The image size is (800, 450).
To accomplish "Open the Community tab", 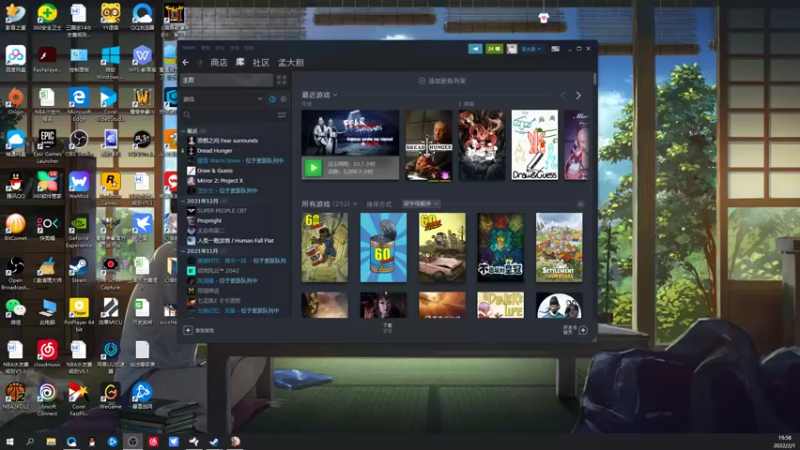I will (x=261, y=62).
